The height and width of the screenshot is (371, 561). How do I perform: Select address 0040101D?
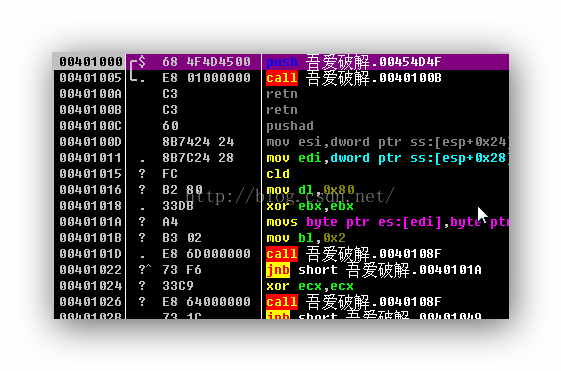pos(91,254)
